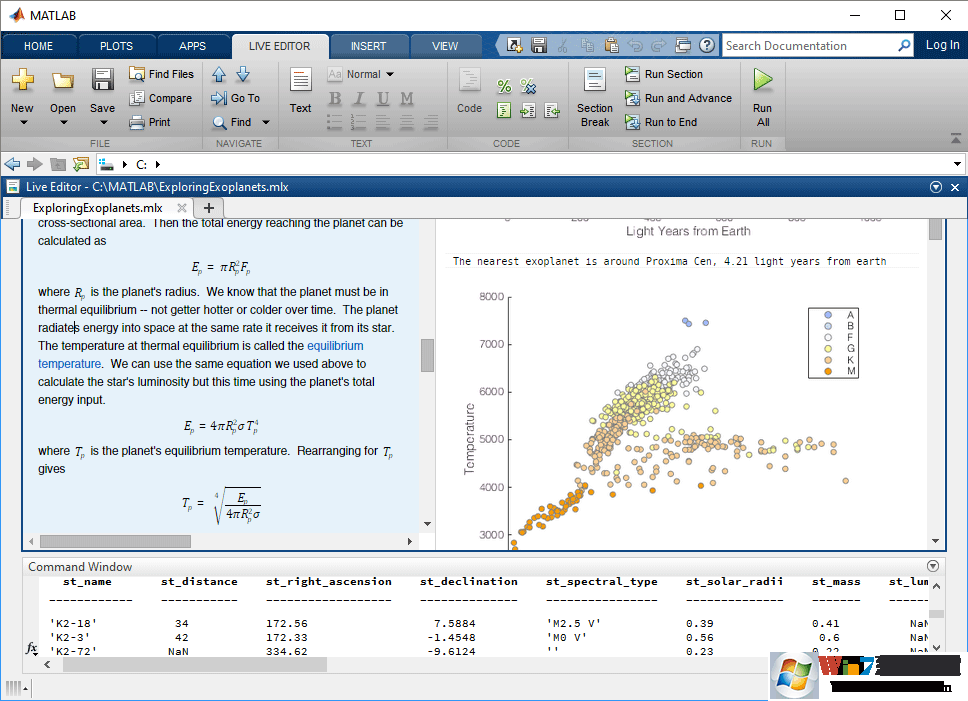Click the Paste icon in quick access toolbar

click(612, 44)
